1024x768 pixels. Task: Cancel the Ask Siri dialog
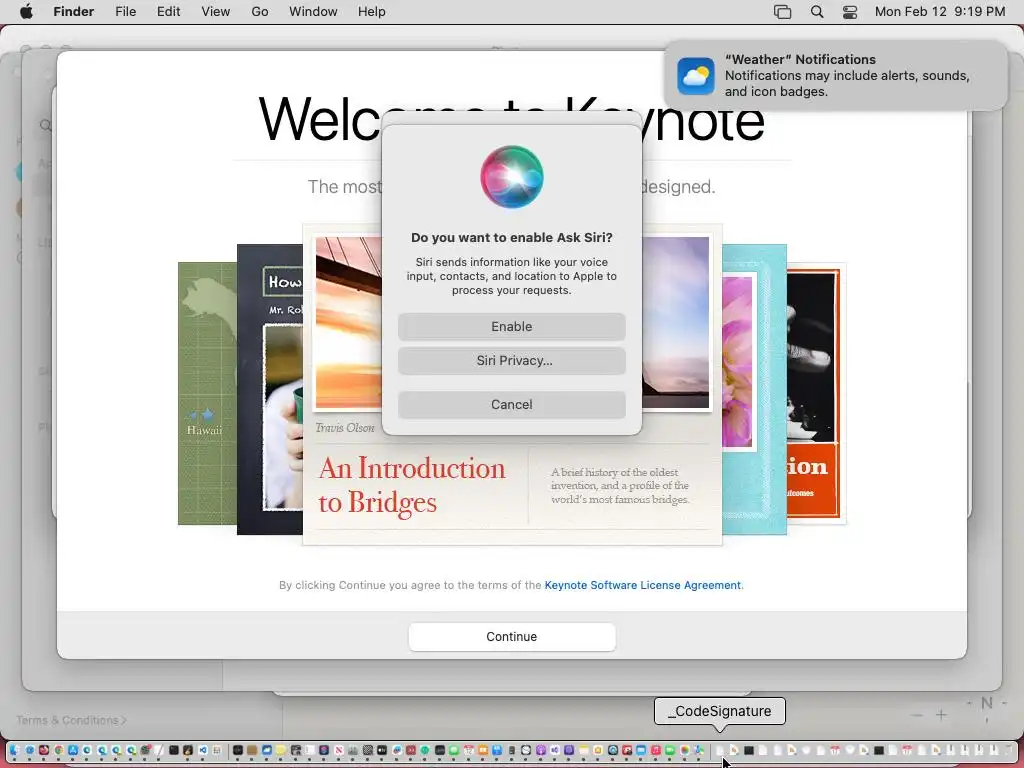click(511, 404)
